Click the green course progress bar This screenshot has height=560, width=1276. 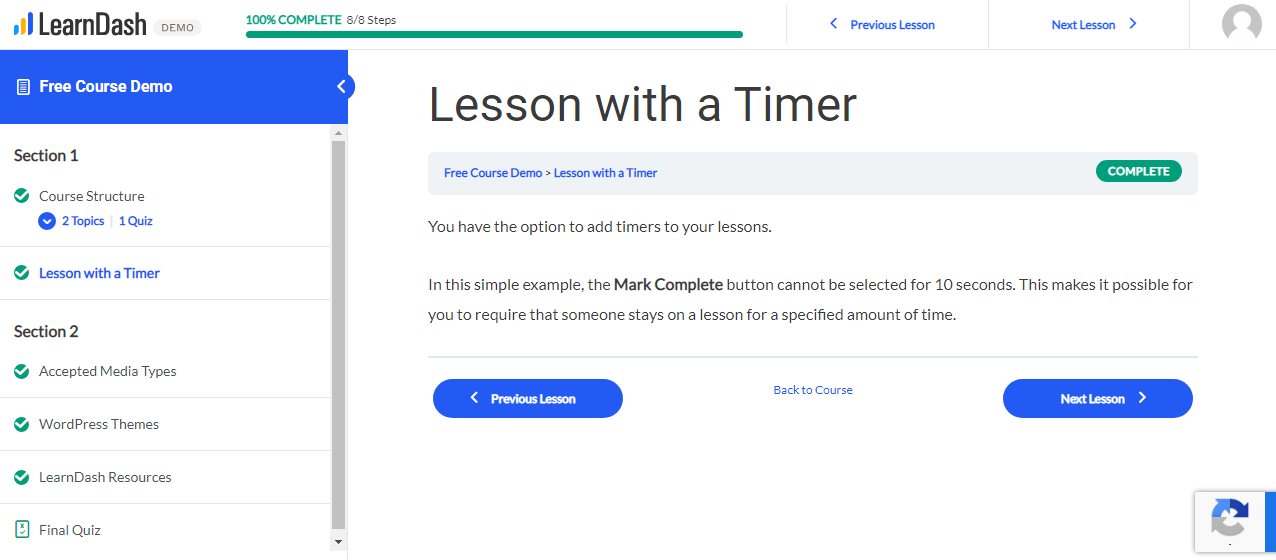(494, 35)
